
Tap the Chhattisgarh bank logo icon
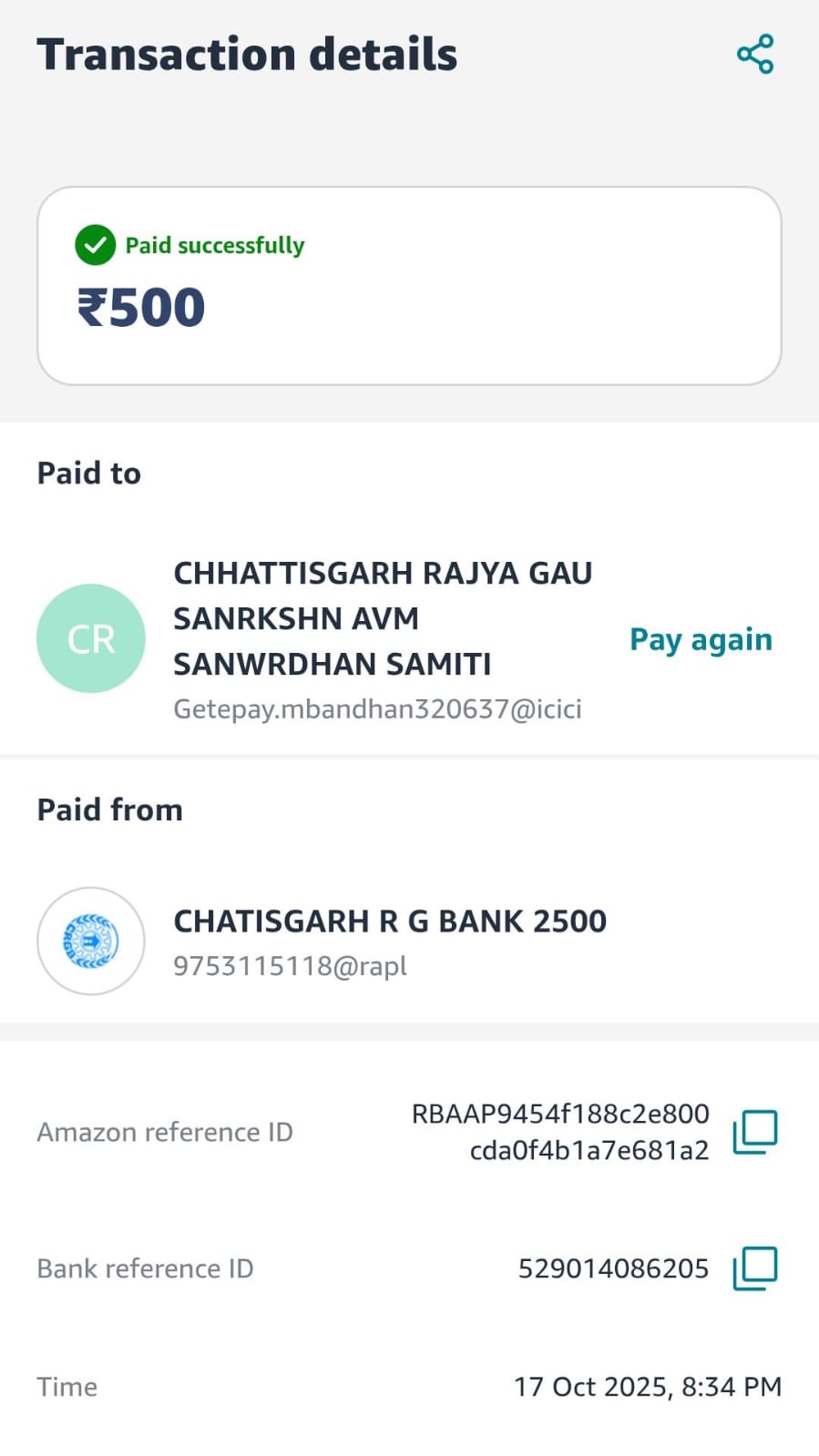pyautogui.click(x=91, y=941)
